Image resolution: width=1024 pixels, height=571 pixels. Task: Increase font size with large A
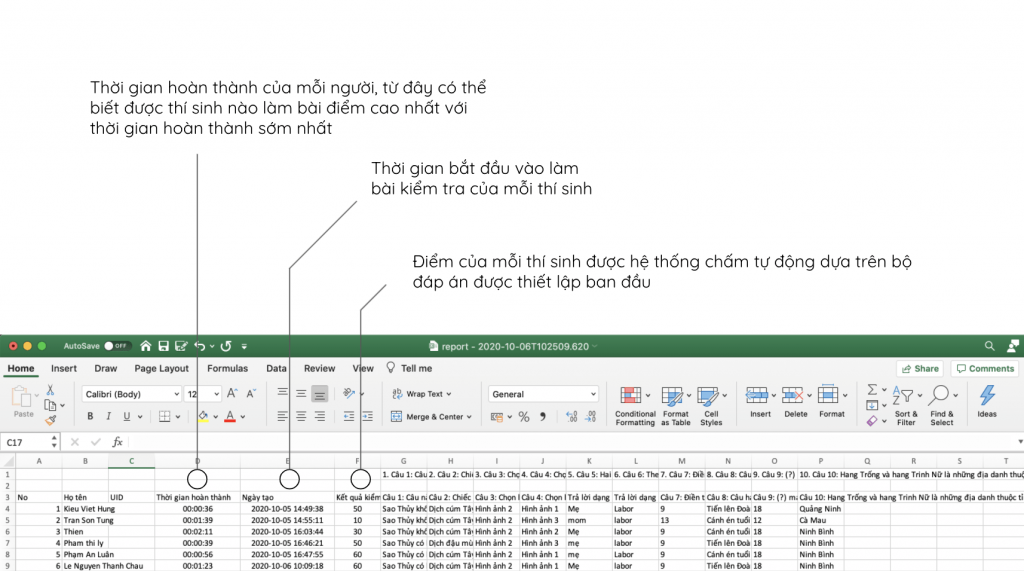click(x=232, y=393)
